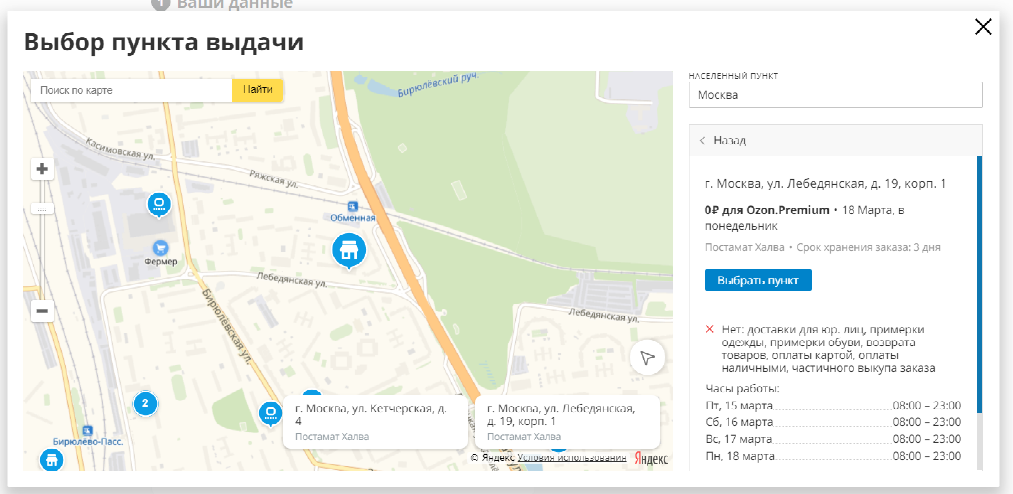Click the Найти search button
Screen dimensions: 1013x494
[x=257, y=90]
